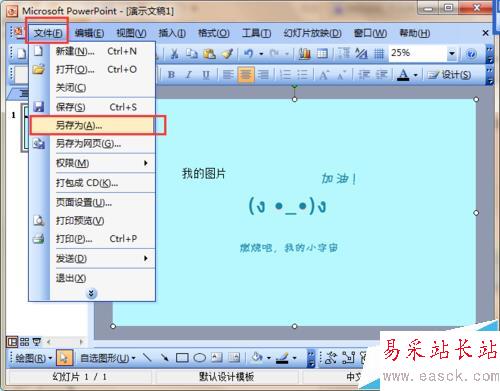
Task: Click the Insert Chart icon
Action: 304,53
